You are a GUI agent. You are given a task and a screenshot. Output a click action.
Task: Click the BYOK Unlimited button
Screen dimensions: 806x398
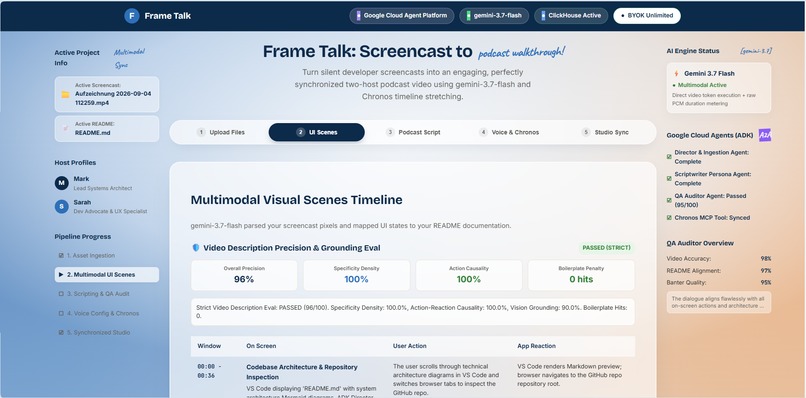click(x=647, y=15)
